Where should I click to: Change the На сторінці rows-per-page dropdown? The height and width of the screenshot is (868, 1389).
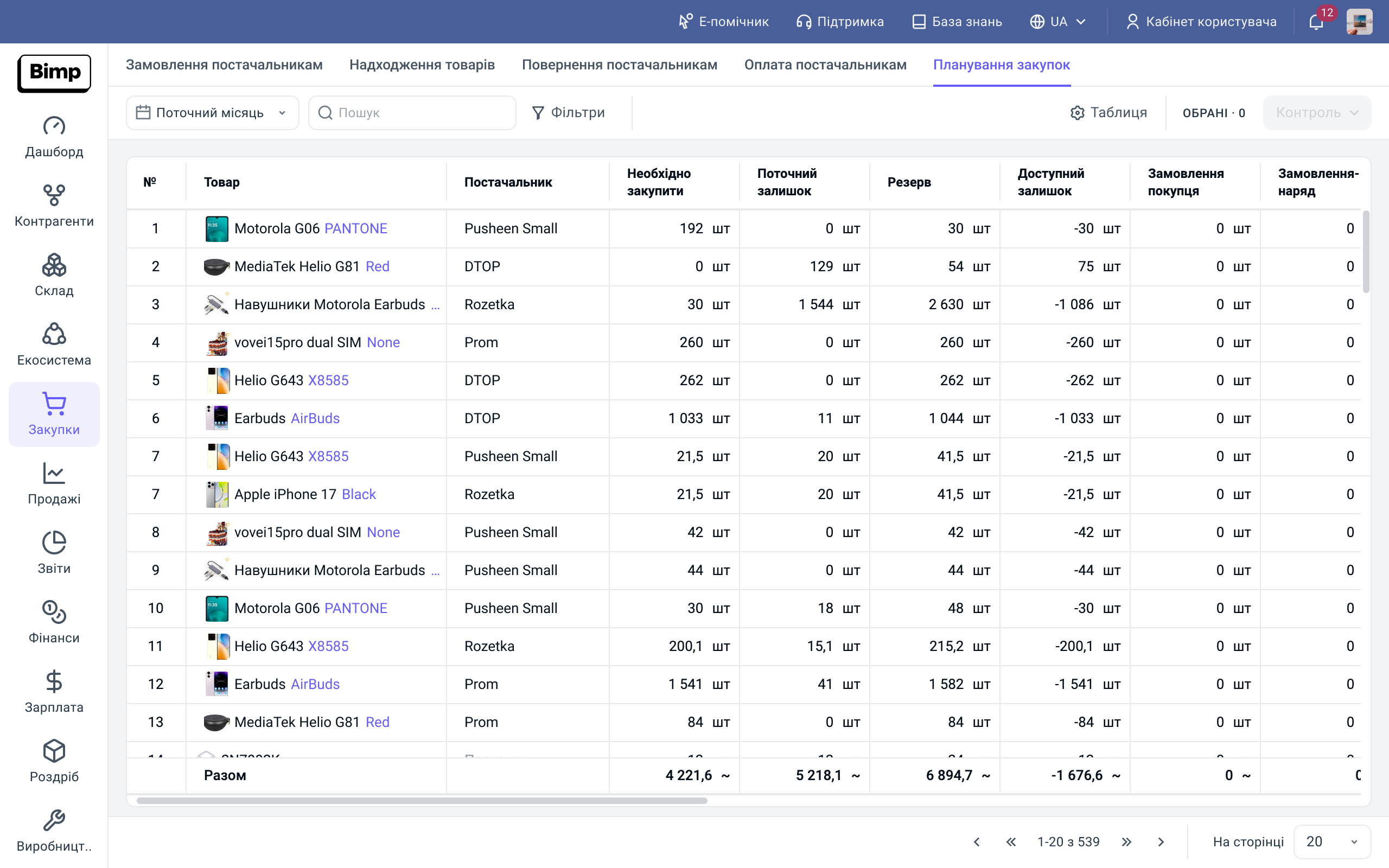click(x=1332, y=841)
